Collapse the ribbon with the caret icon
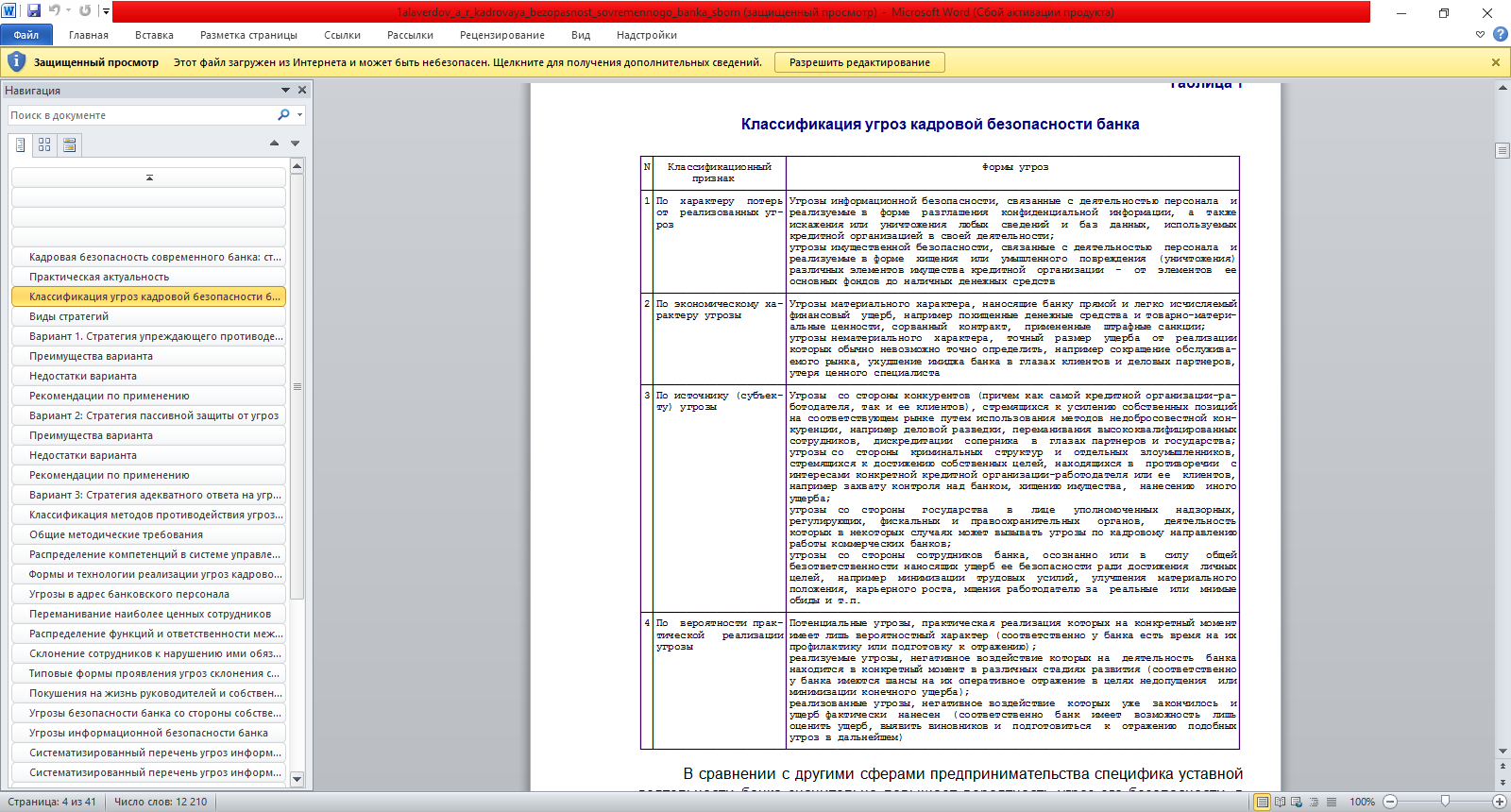The height and width of the screenshot is (812, 1511). point(1480,35)
